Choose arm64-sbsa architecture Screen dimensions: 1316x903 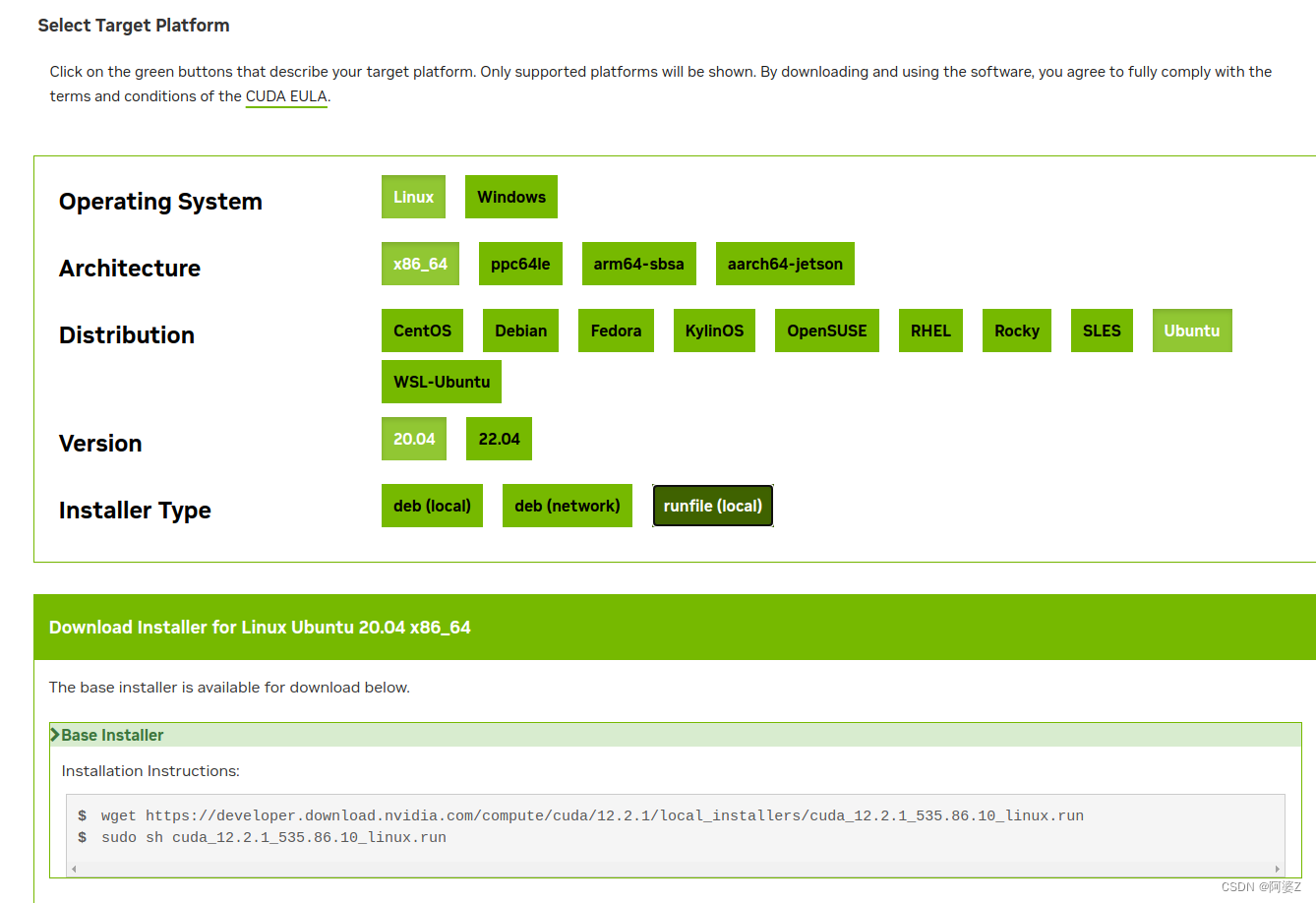point(638,264)
